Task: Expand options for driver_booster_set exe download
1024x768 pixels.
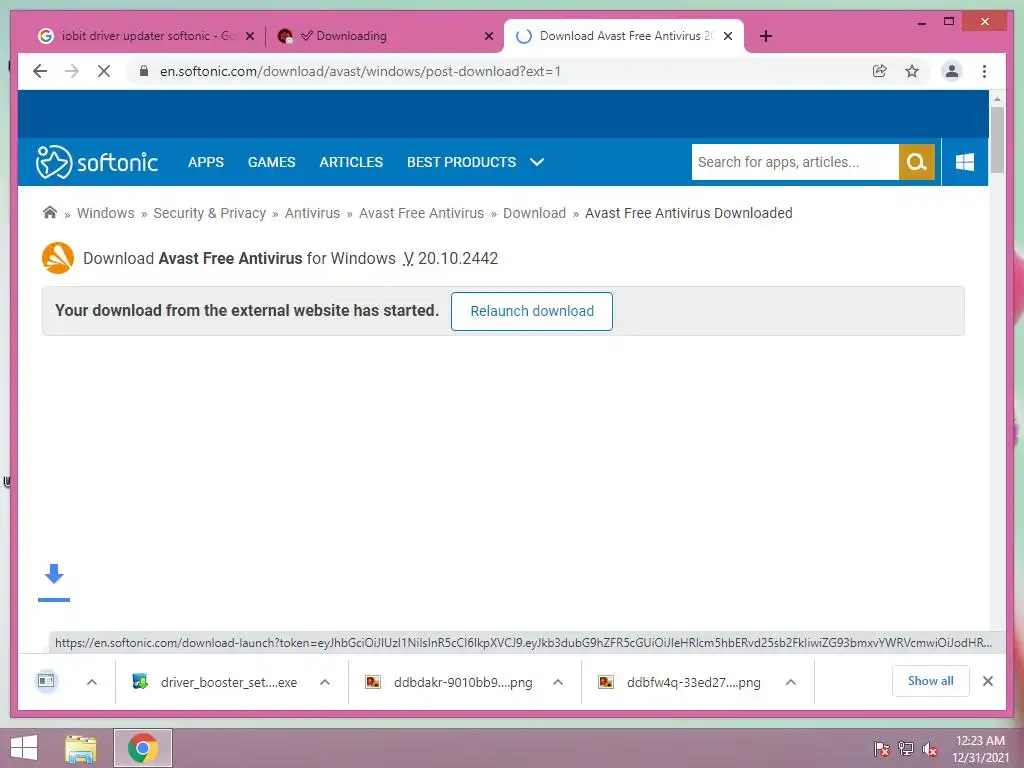Action: 325,682
